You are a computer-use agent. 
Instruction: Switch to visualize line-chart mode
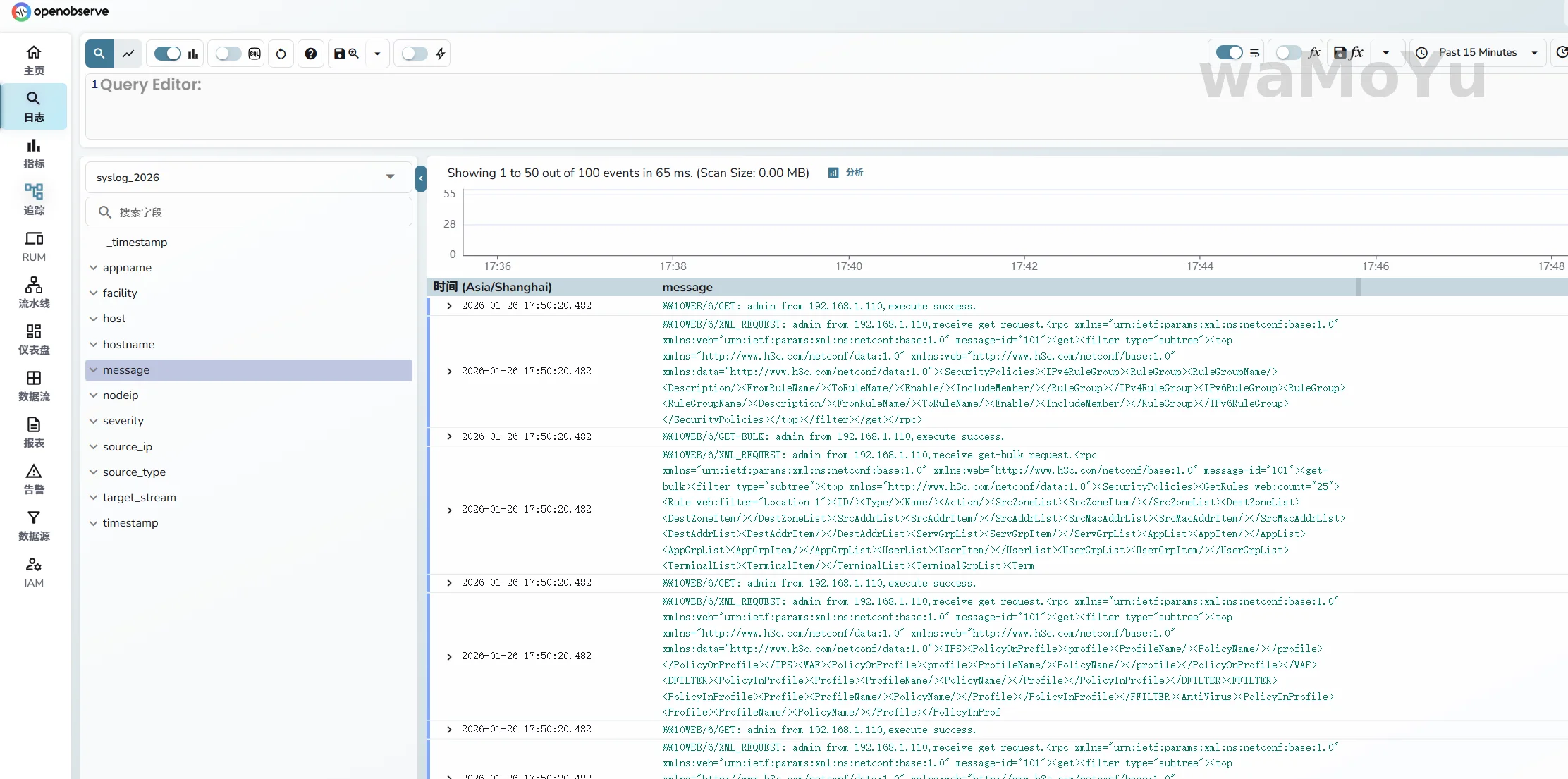tap(128, 54)
